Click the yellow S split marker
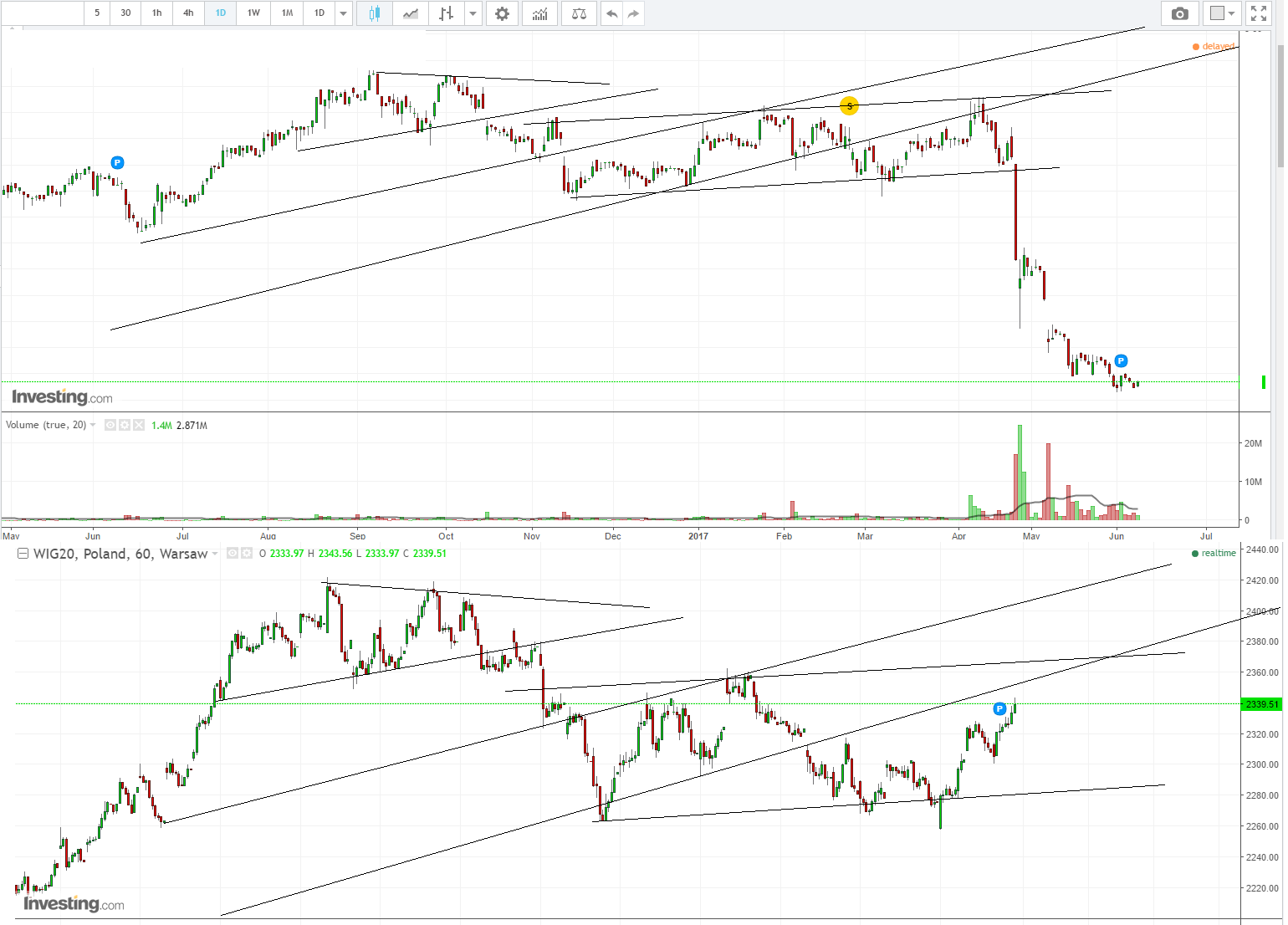 849,106
